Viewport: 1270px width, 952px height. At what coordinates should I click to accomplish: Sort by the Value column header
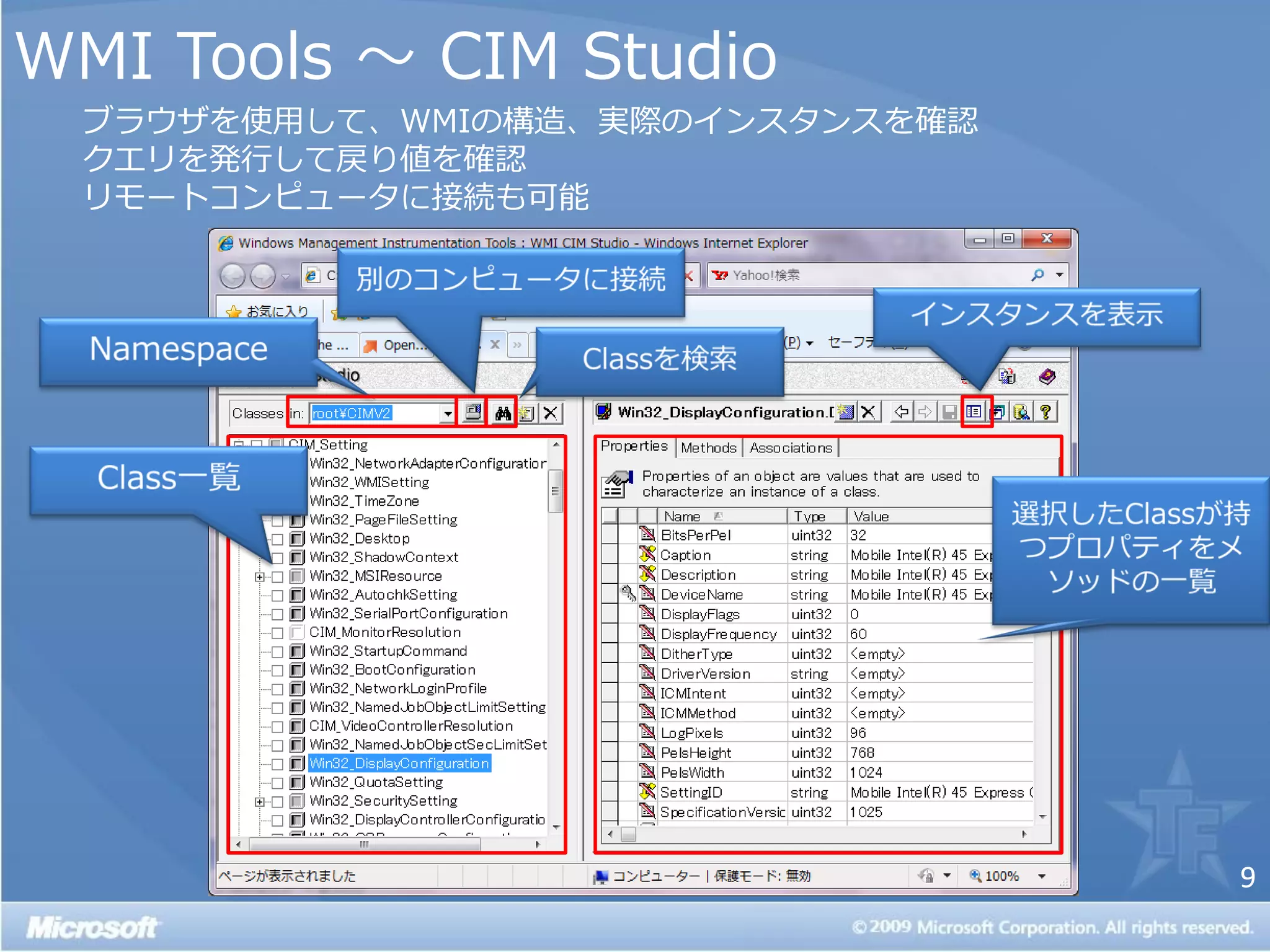click(920, 516)
